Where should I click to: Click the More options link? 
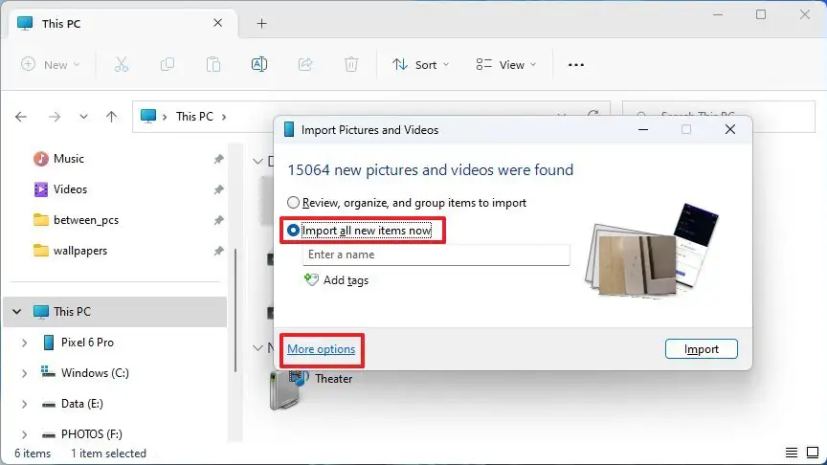point(321,349)
